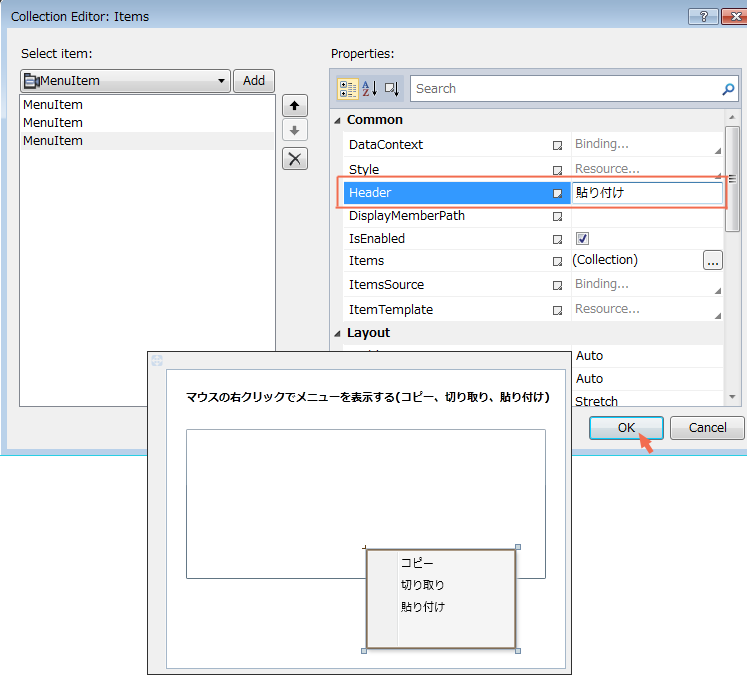Image resolution: width=747 pixels, height=675 pixels.
Task: Click the second Auto layout value
Action: pyautogui.click(x=589, y=379)
